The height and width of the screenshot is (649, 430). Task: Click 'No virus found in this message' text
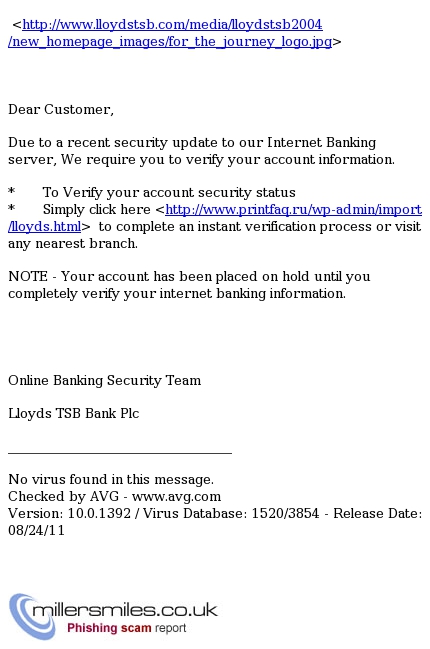(111, 479)
